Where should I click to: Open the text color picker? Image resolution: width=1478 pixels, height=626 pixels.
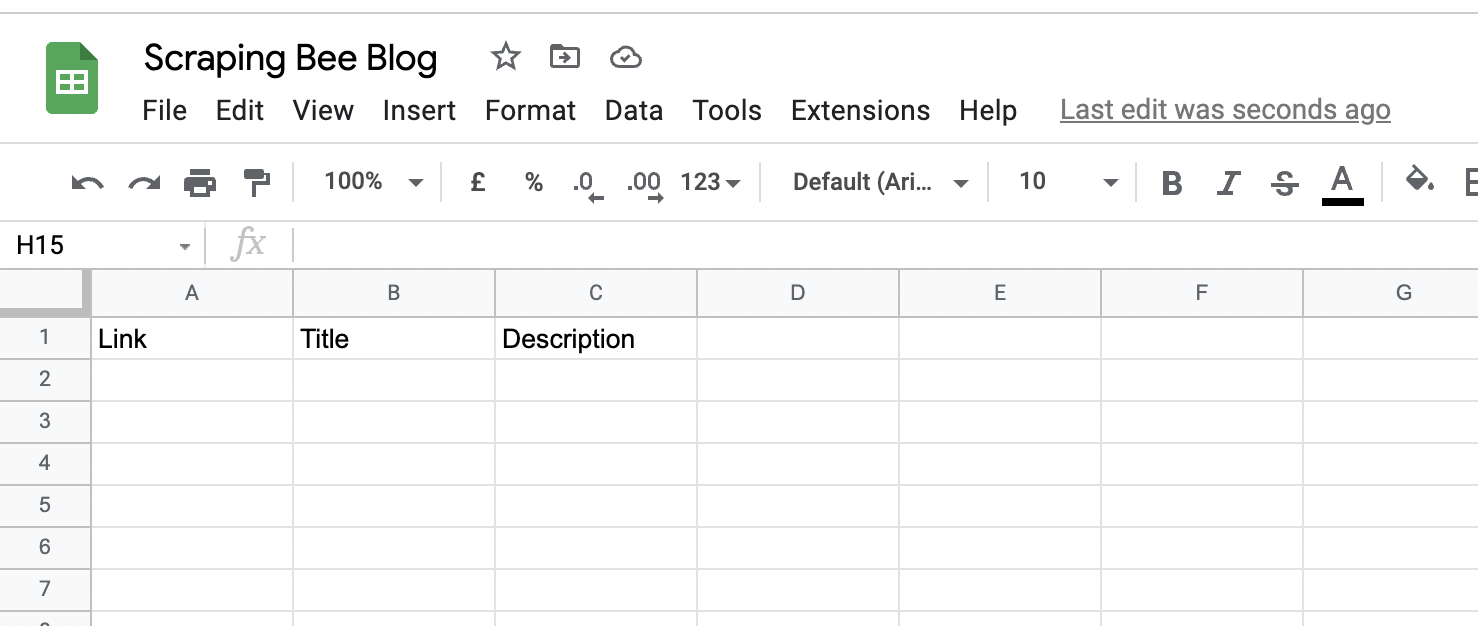pyautogui.click(x=1343, y=182)
